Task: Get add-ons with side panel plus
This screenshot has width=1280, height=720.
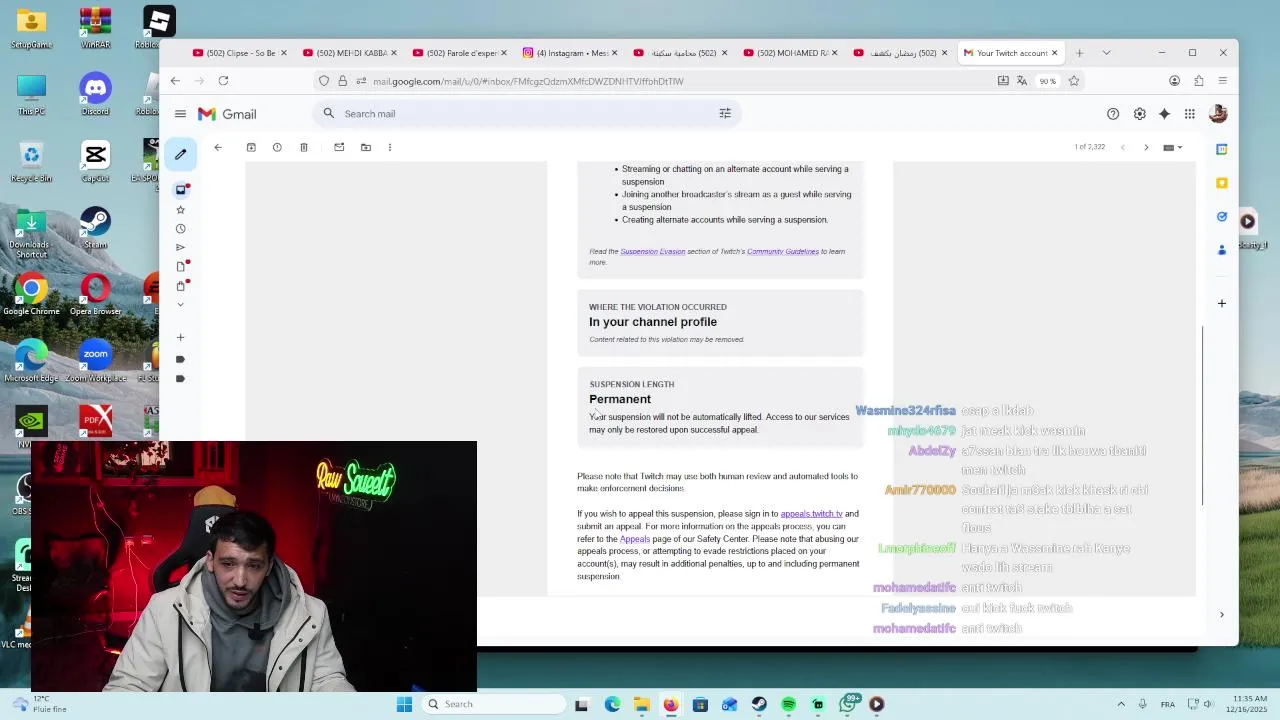Action: point(1222,303)
